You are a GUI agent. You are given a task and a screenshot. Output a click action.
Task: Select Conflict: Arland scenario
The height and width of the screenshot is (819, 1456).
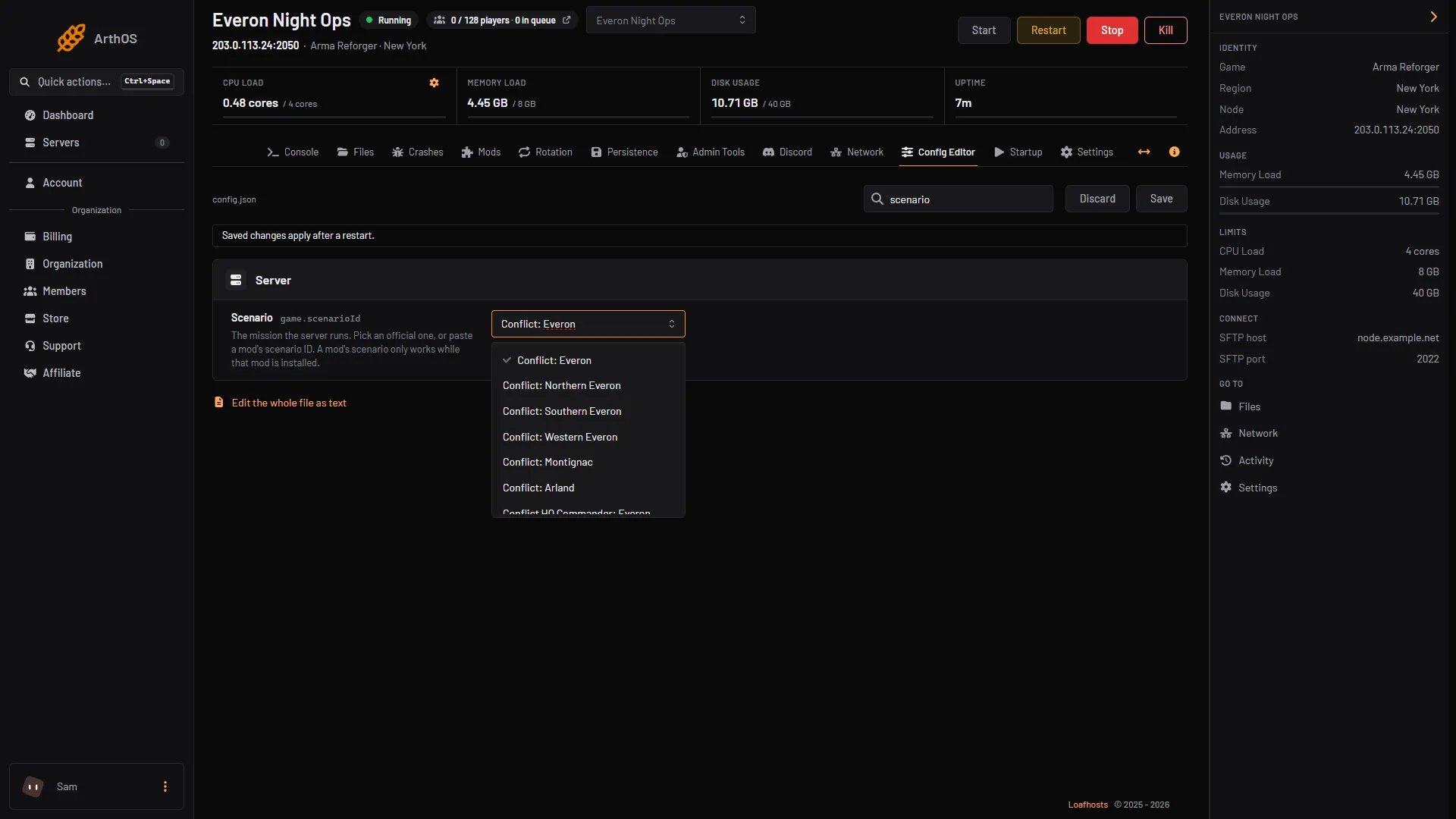(x=588, y=488)
